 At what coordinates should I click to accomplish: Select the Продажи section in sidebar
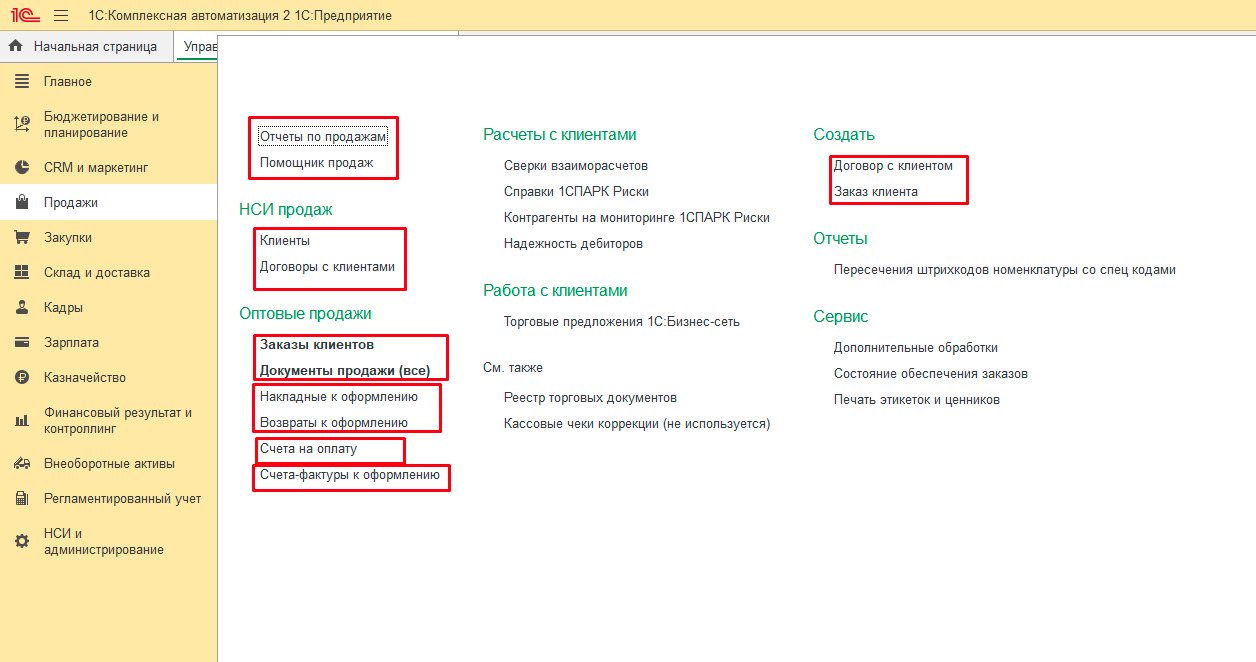tap(71, 203)
